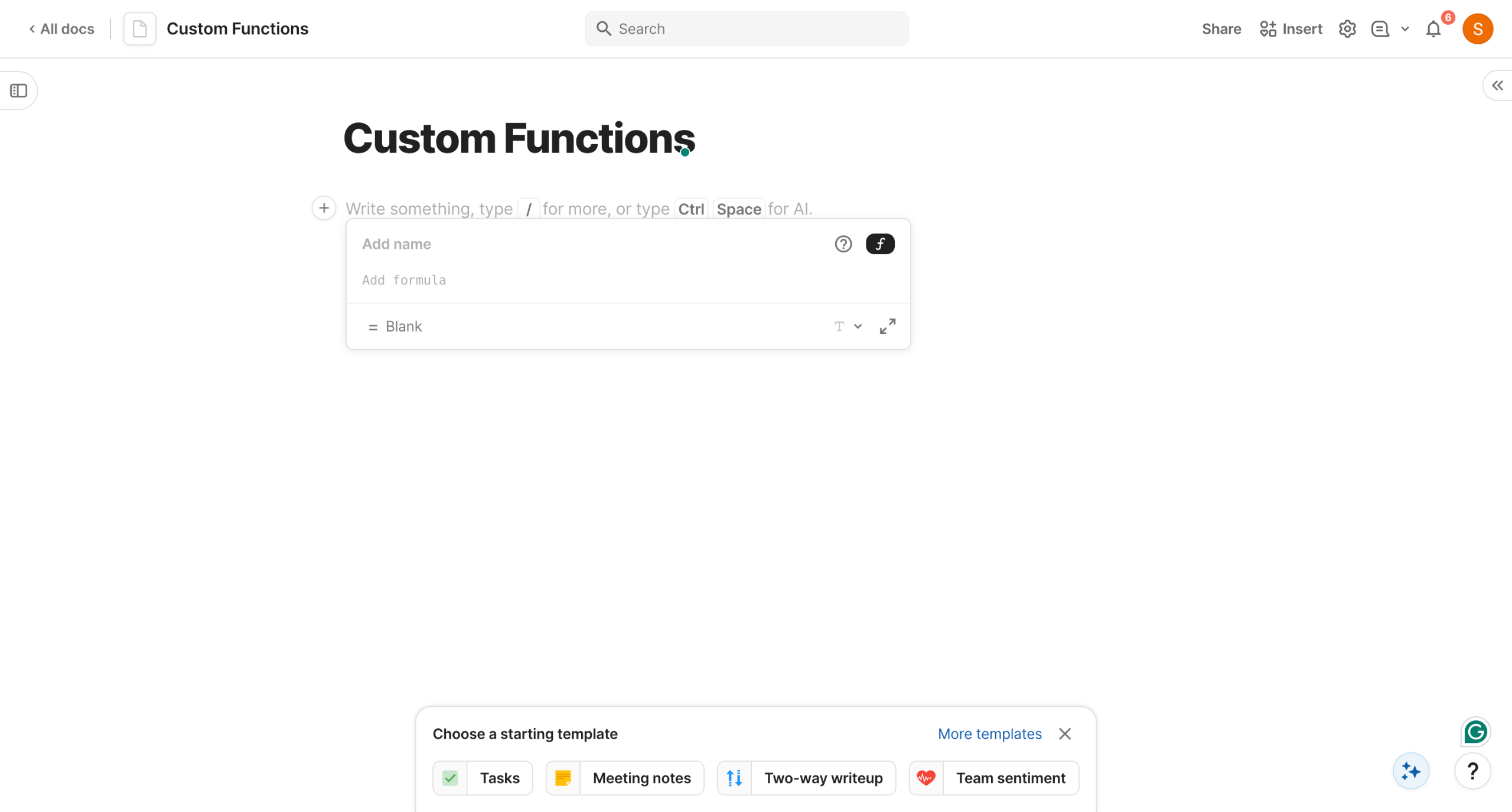Open the notifications bell
This screenshot has height=812, width=1512.
[1433, 29]
